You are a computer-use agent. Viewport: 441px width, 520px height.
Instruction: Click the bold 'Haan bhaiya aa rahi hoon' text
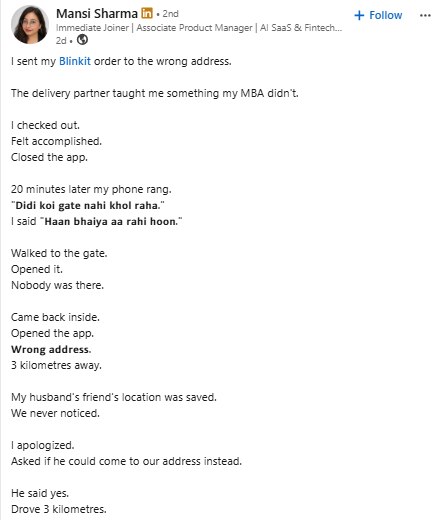pyautogui.click(x=111, y=221)
